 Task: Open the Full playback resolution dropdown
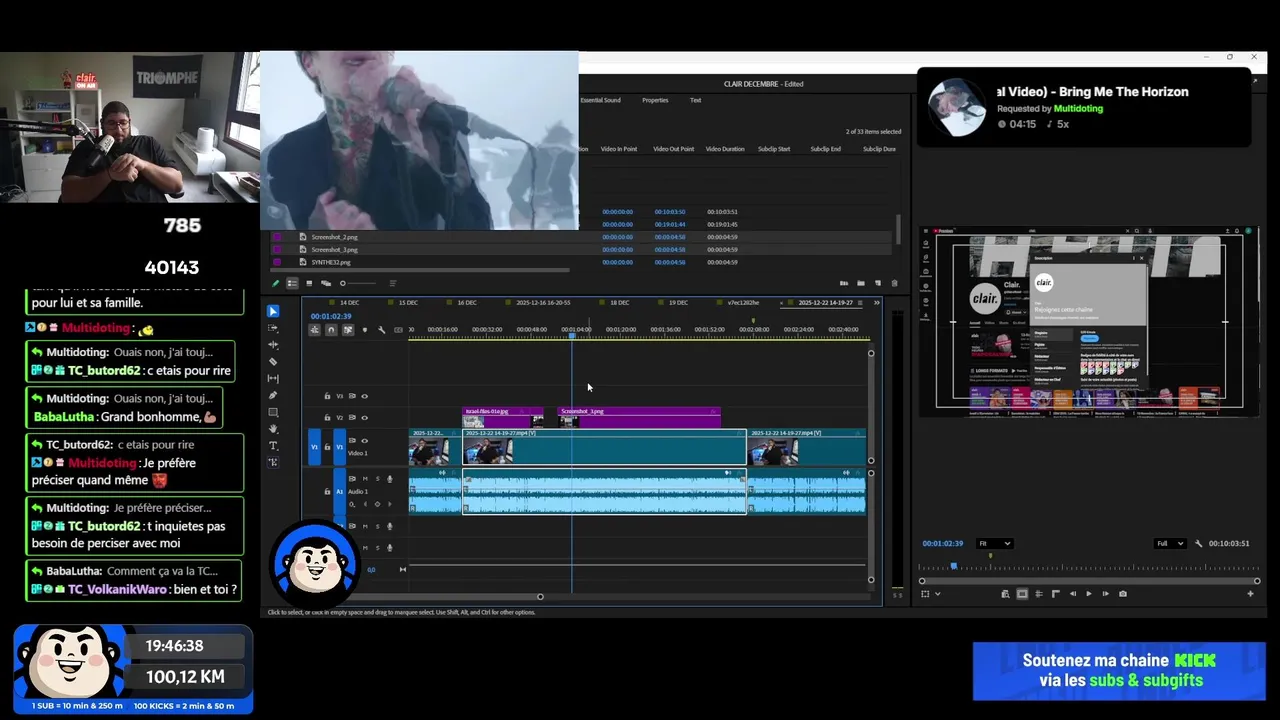(x=1170, y=543)
